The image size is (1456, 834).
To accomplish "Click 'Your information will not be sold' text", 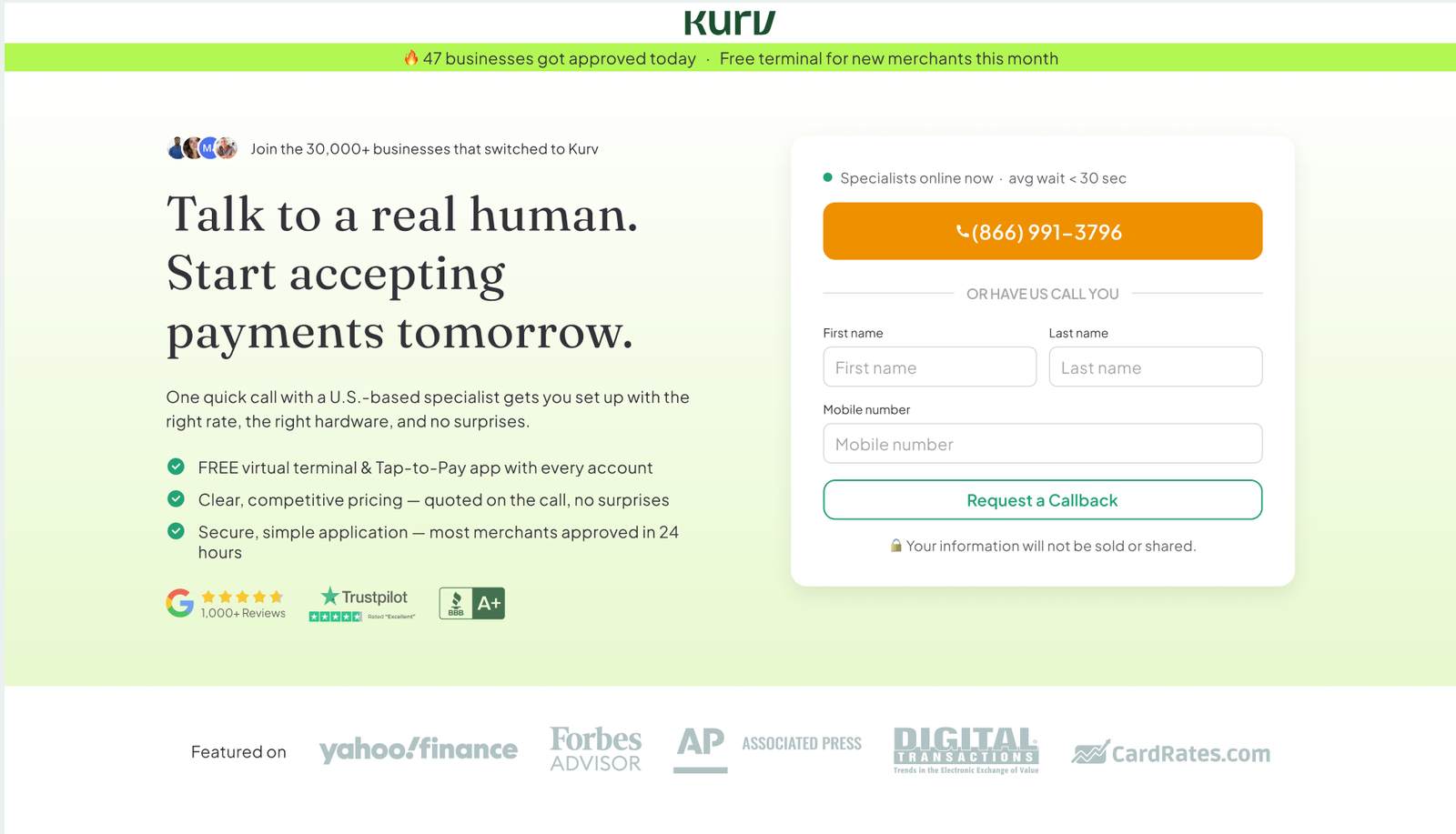I will tap(1051, 546).
